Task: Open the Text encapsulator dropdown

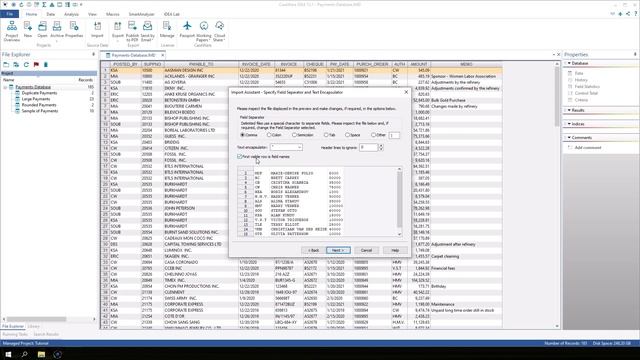Action: (x=299, y=147)
